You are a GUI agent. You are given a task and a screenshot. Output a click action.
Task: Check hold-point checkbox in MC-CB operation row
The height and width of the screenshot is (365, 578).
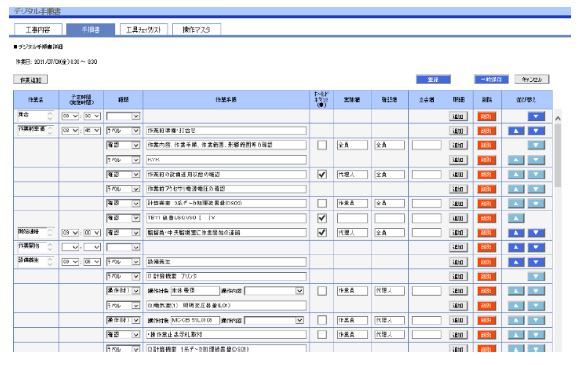pyautogui.click(x=322, y=320)
